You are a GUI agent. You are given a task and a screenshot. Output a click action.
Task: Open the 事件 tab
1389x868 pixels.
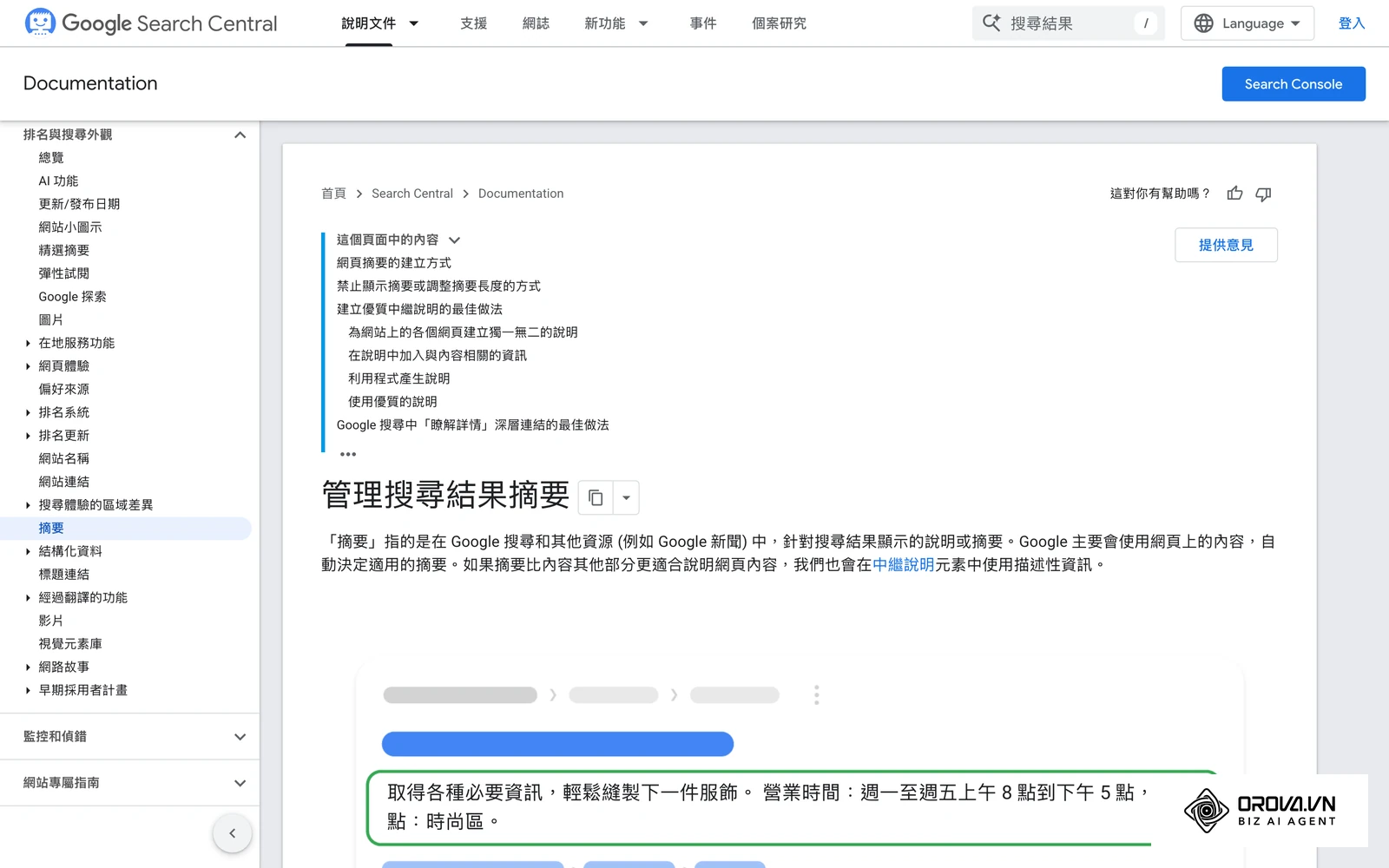703,23
